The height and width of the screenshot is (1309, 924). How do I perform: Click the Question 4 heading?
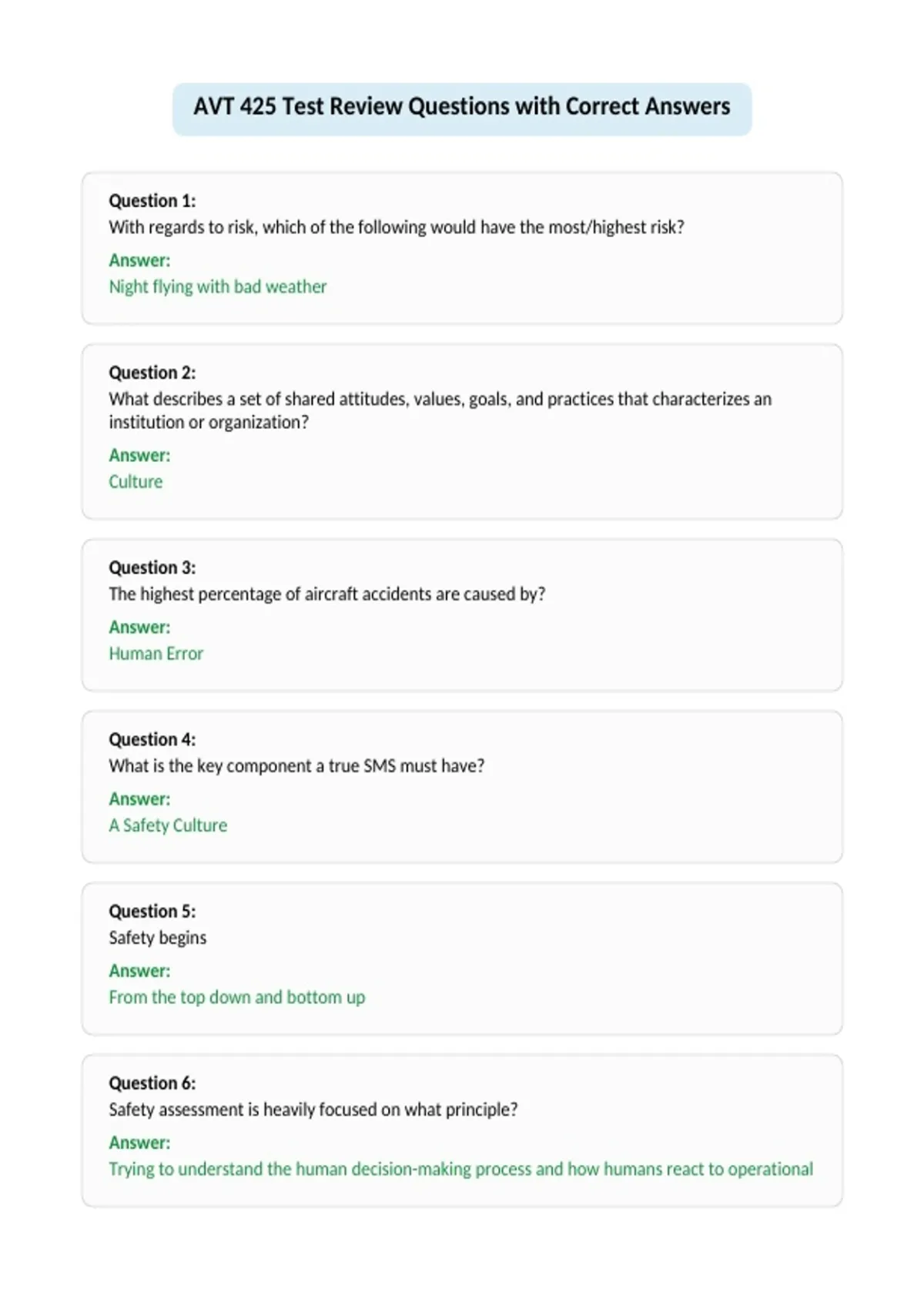tap(152, 739)
